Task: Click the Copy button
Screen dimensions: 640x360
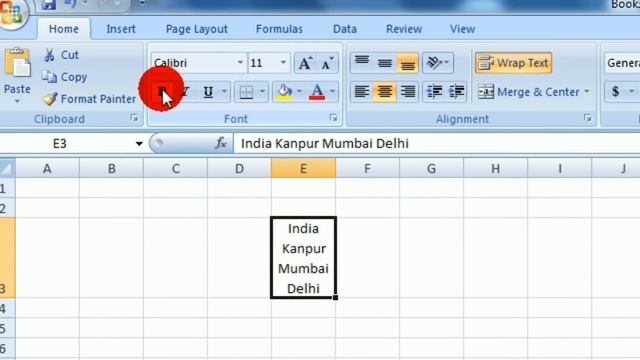Action: (x=65, y=77)
